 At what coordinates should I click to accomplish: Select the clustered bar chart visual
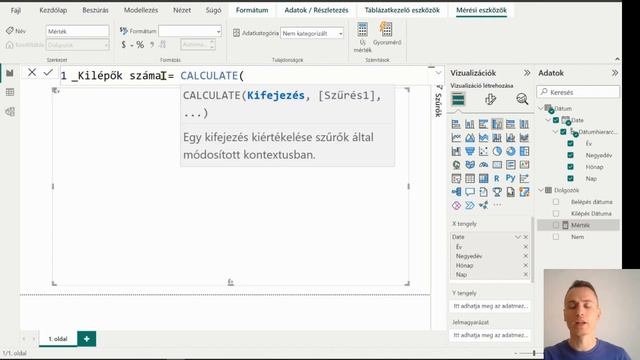(x=483, y=124)
